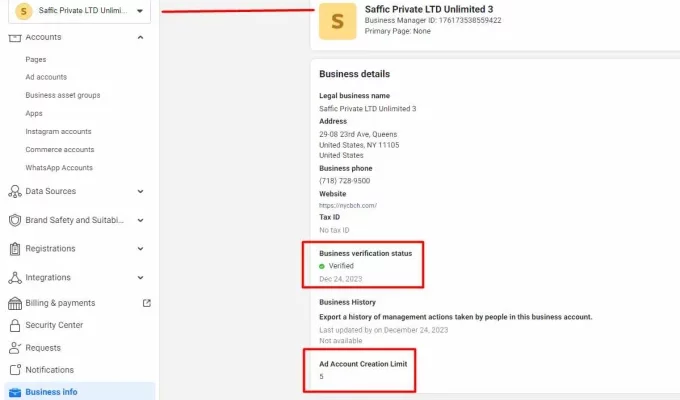Viewport: 680px width, 400px height.
Task: Expand the Integrations chevron
Action: 141,278
